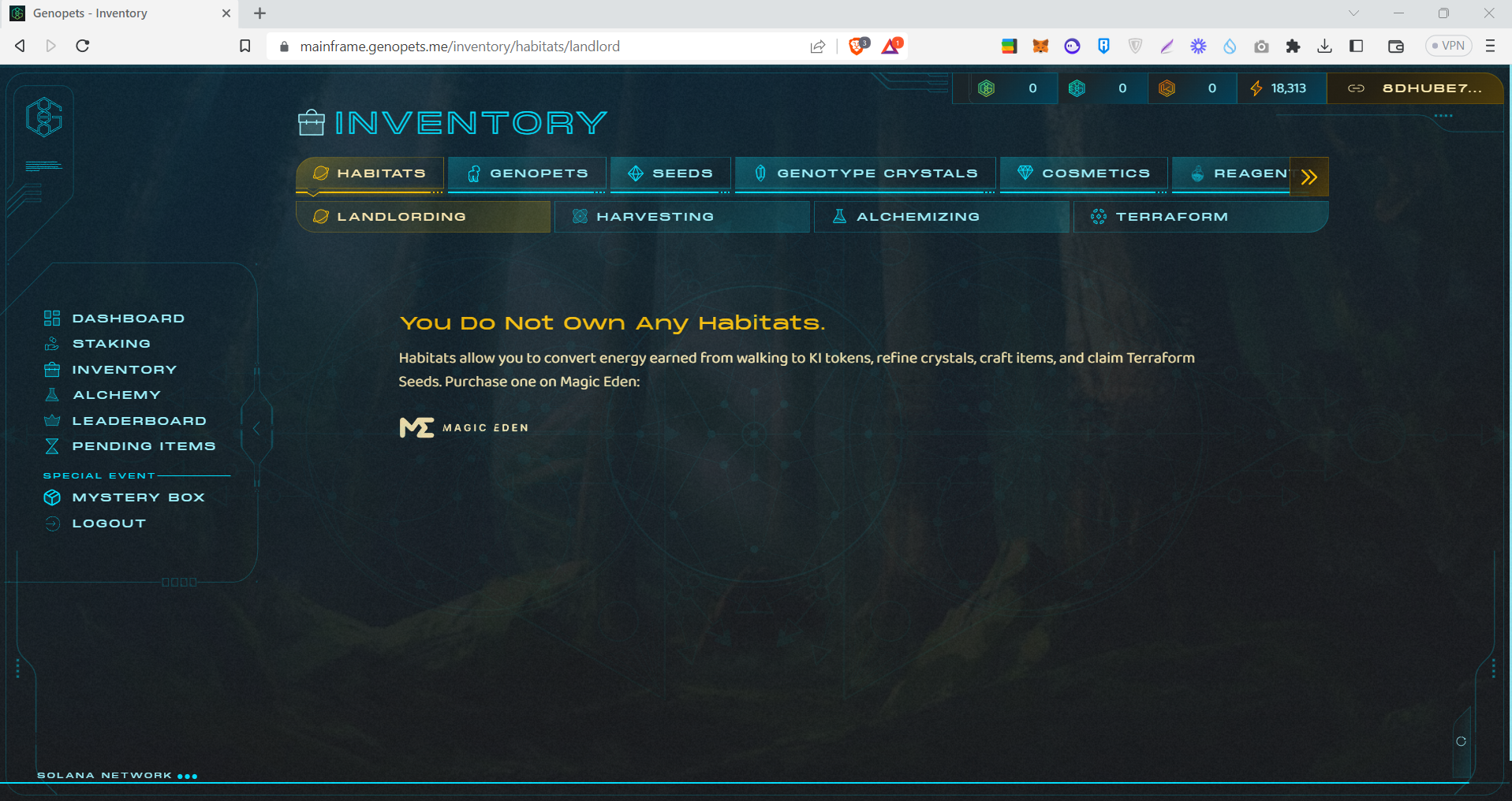Image resolution: width=1512 pixels, height=801 pixels.
Task: Switch to the Genopets tab
Action: point(527,173)
